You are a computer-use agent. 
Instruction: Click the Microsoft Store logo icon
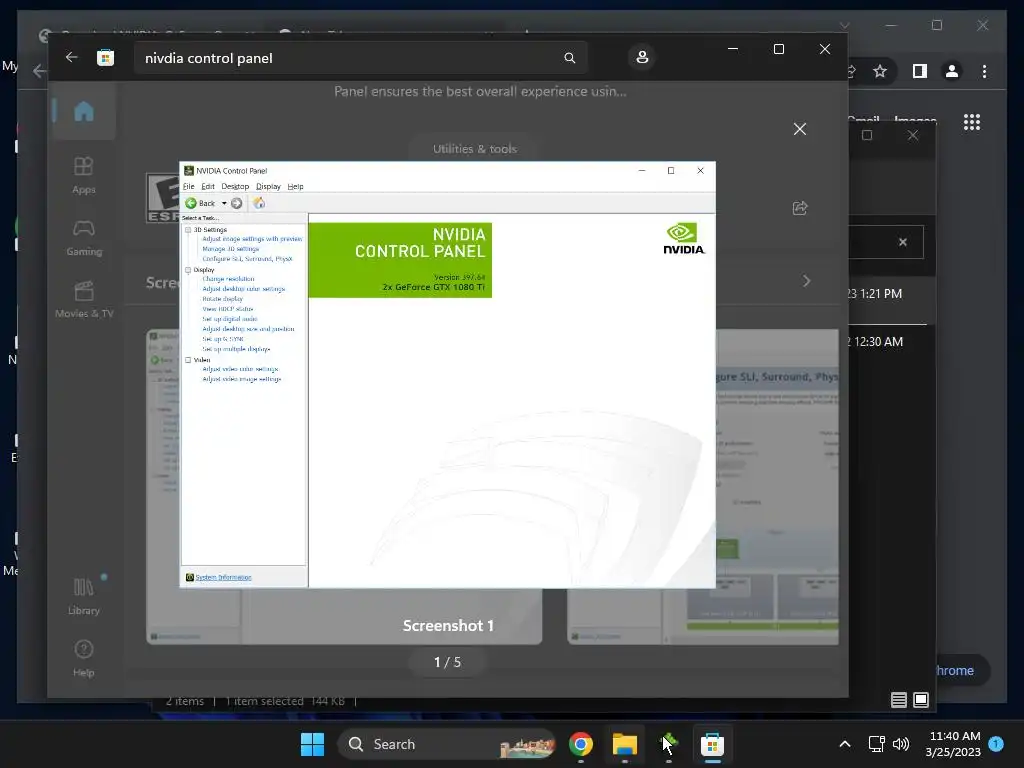105,57
